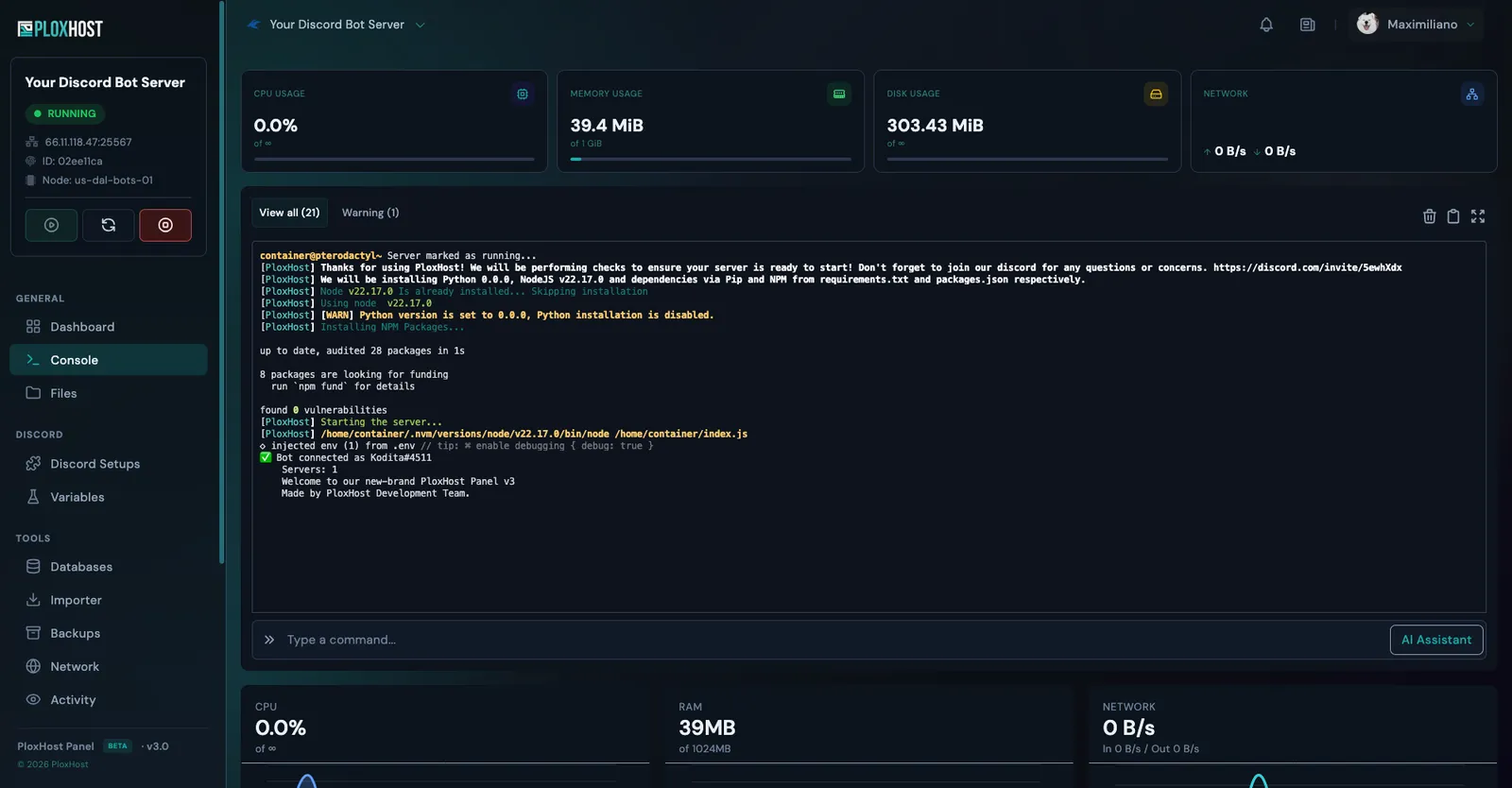Open the Network page
The width and height of the screenshot is (1512, 788).
[109, 666]
